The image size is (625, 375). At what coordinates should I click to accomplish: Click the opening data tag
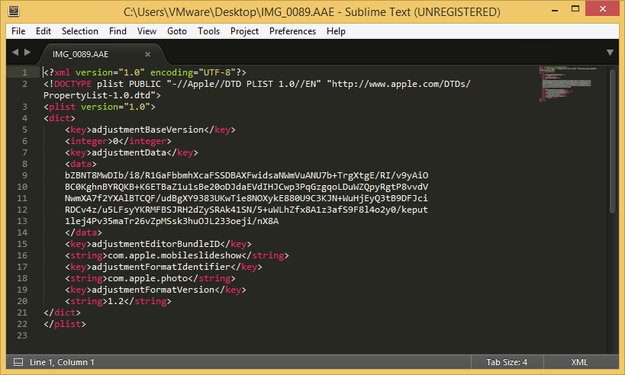click(x=81, y=164)
